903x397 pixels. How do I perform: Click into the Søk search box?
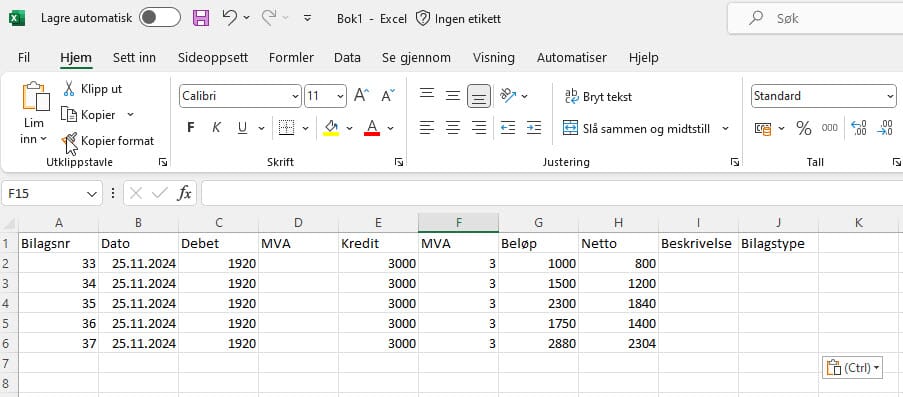click(815, 18)
